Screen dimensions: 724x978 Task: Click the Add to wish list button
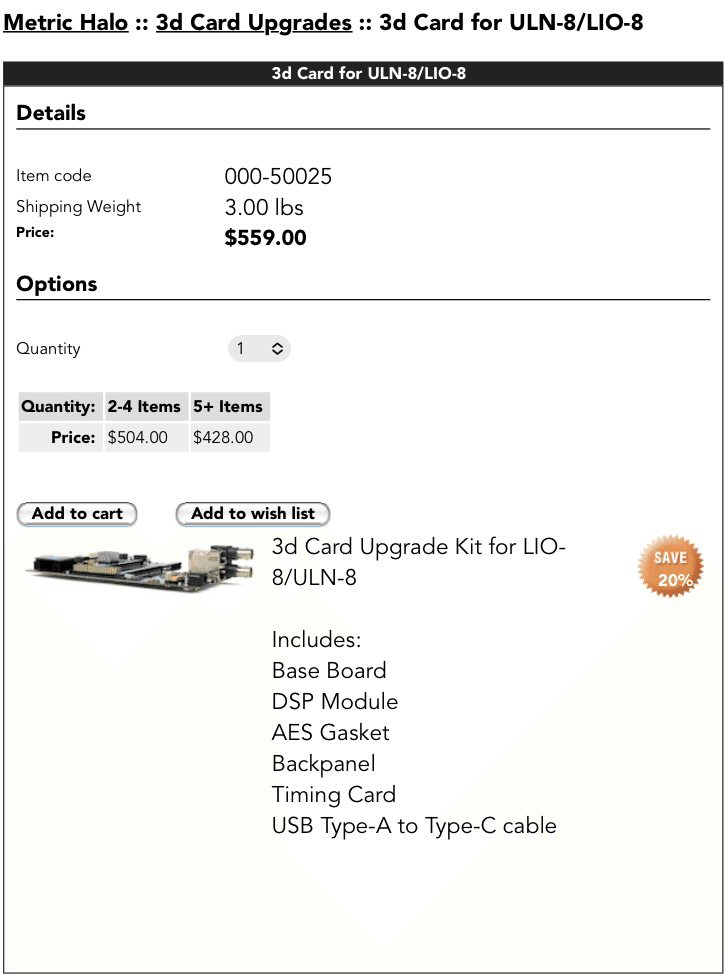pyautogui.click(x=253, y=514)
